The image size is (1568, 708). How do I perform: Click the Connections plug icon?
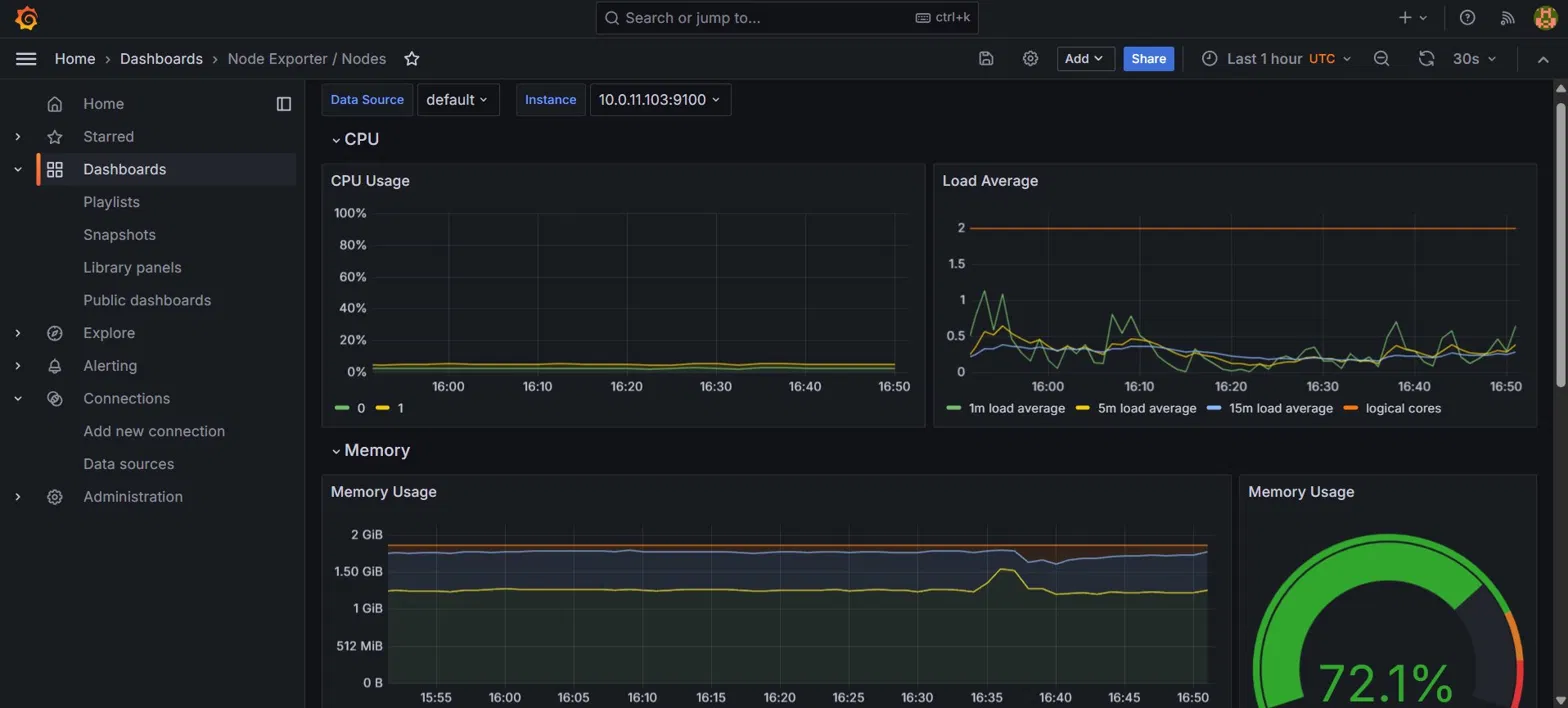(x=55, y=399)
